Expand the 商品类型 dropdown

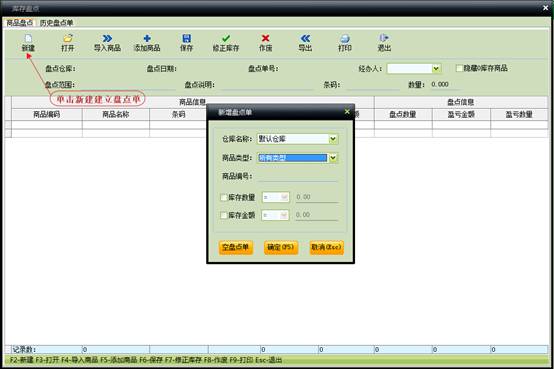(x=333, y=158)
